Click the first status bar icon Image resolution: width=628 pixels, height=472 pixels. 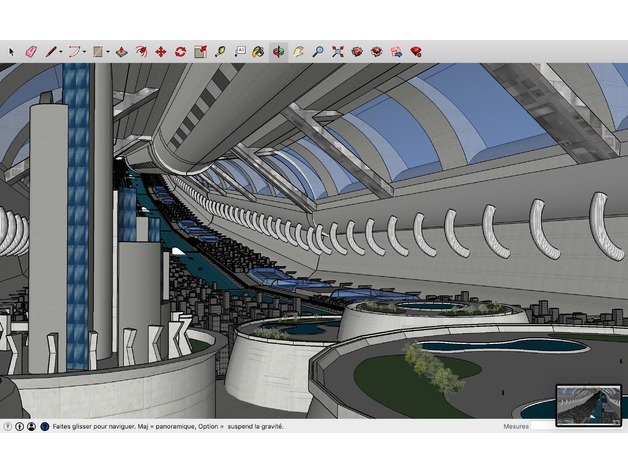pyautogui.click(x=8, y=426)
